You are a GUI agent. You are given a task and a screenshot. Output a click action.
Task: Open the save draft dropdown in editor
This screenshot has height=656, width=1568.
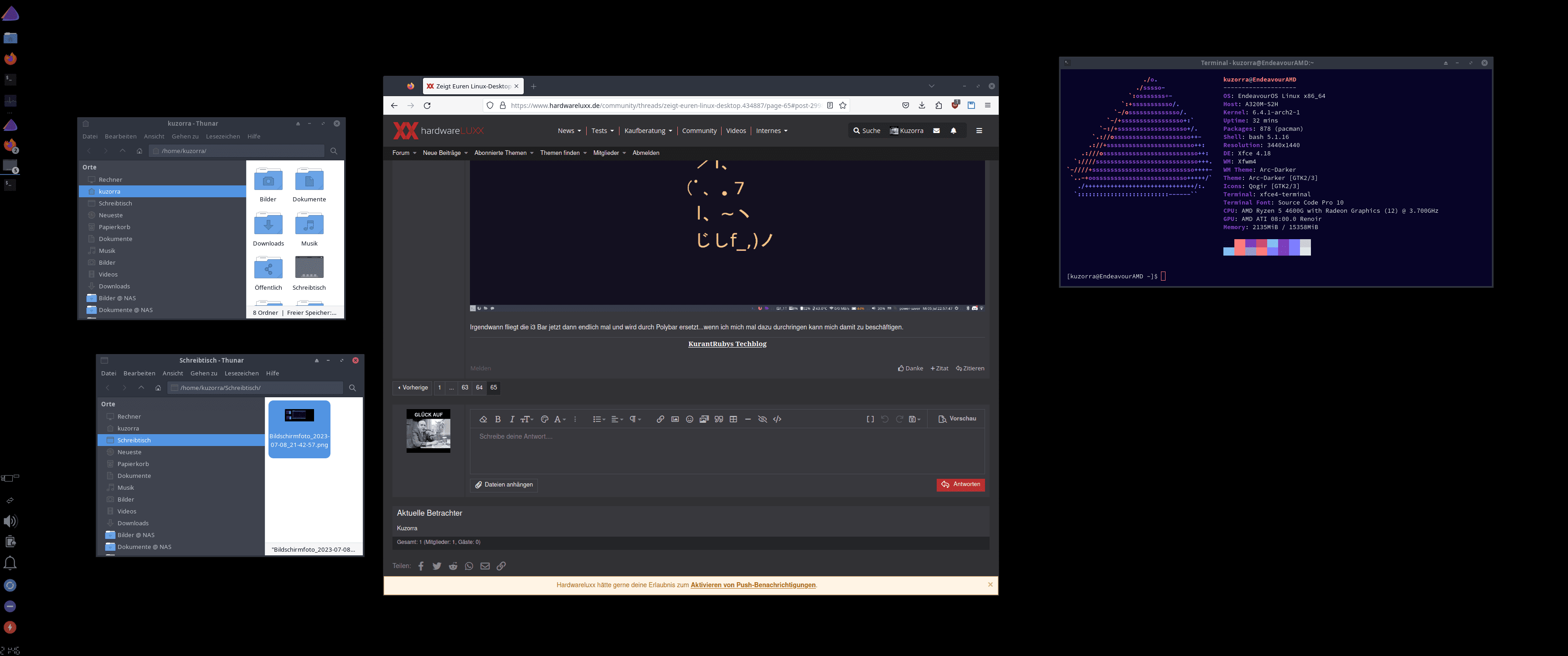click(914, 419)
